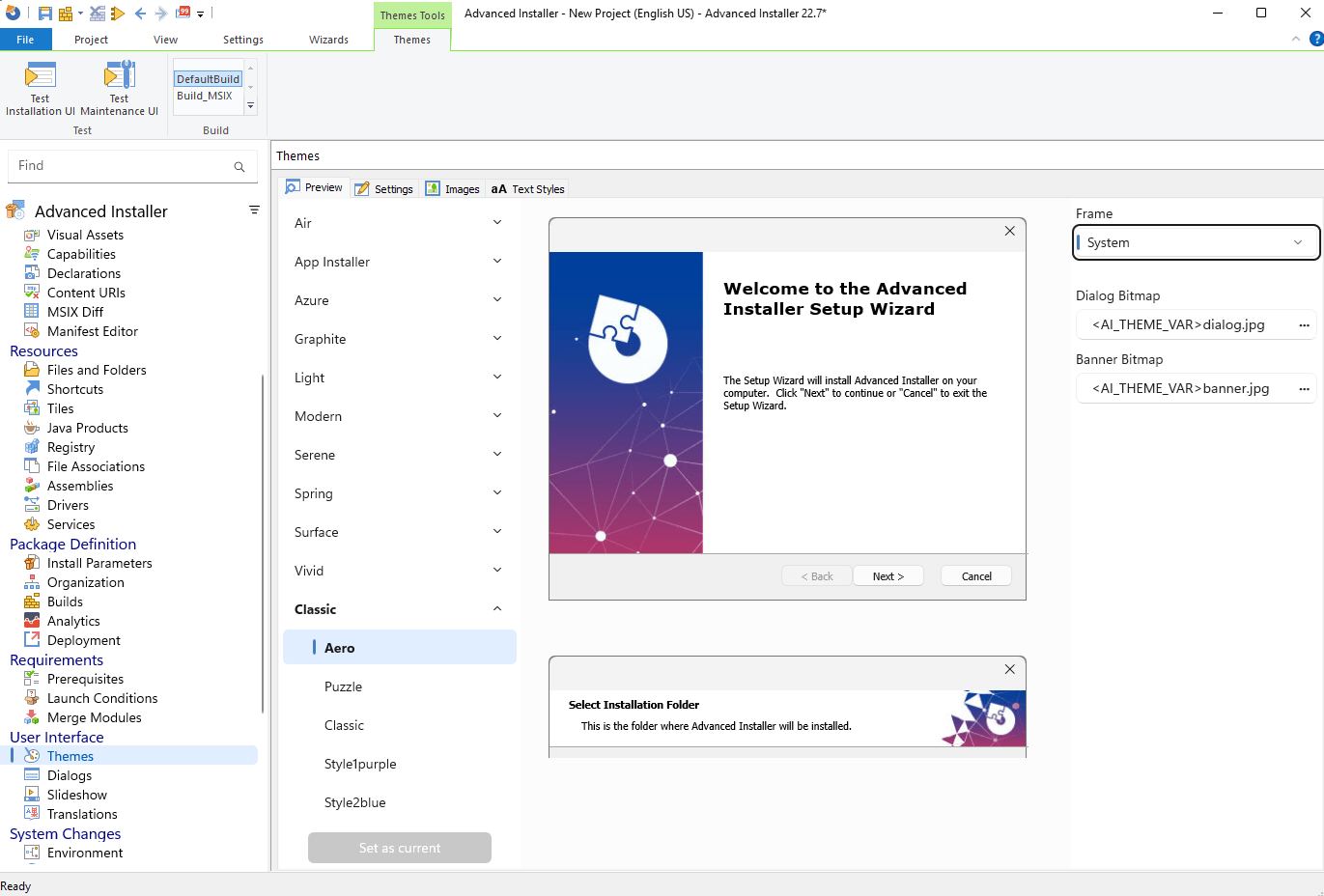Open the Images tab
Viewport: 1324px width, 896px height.
[453, 189]
